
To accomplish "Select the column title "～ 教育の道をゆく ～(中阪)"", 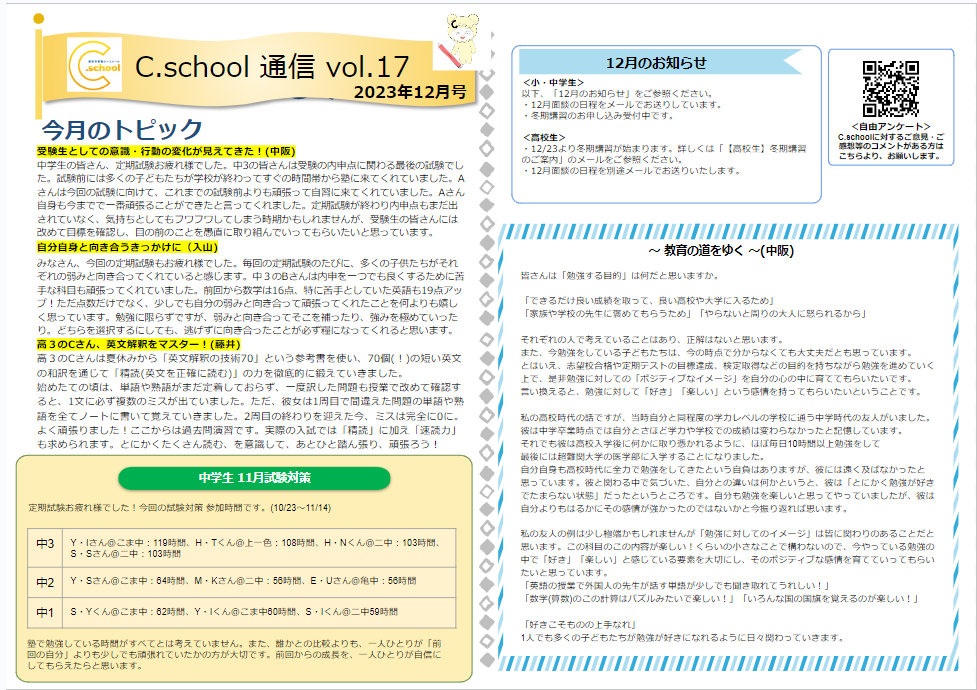I will tap(721, 251).
